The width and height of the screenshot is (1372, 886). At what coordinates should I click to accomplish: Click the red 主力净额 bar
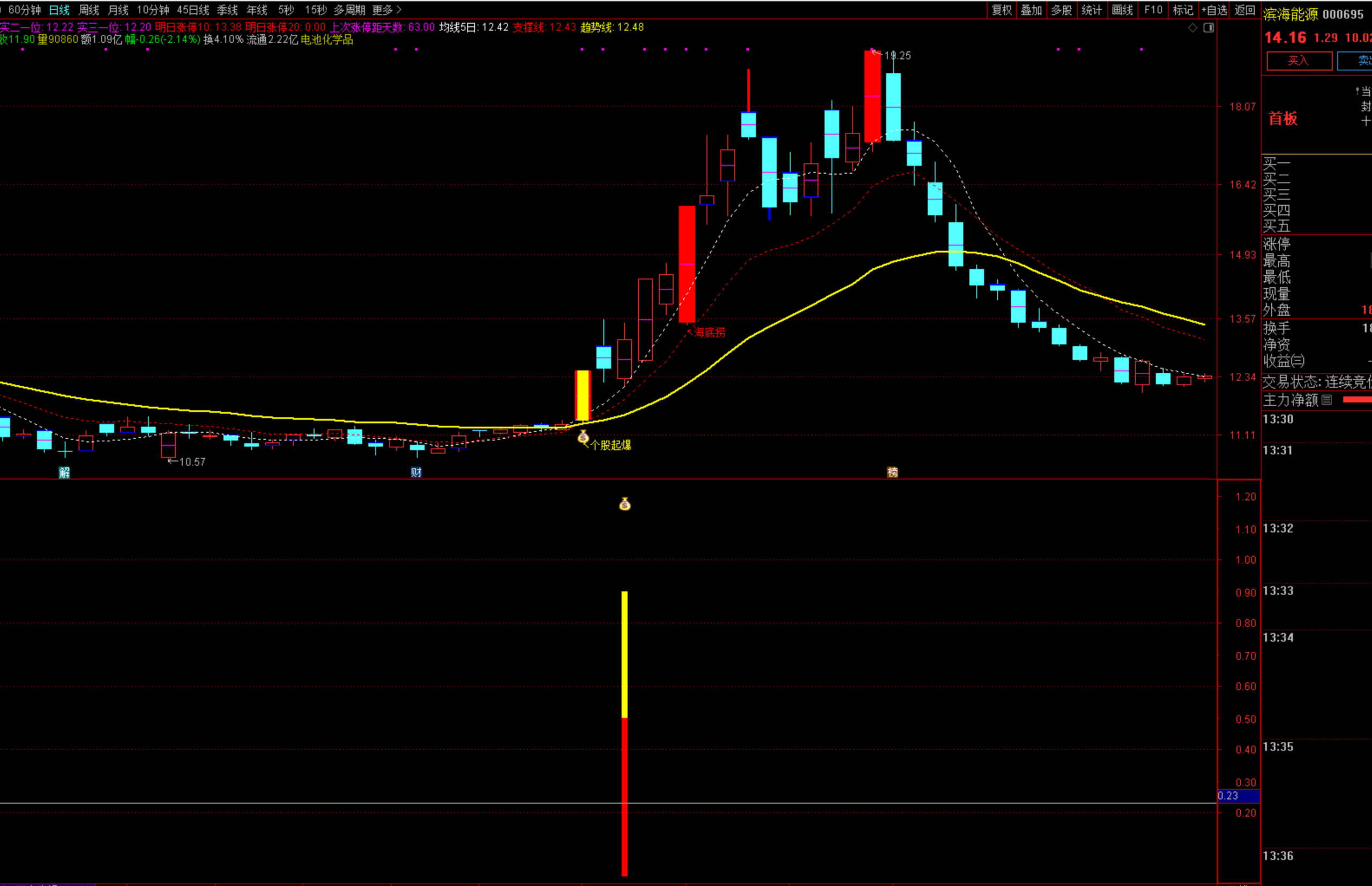click(1357, 400)
